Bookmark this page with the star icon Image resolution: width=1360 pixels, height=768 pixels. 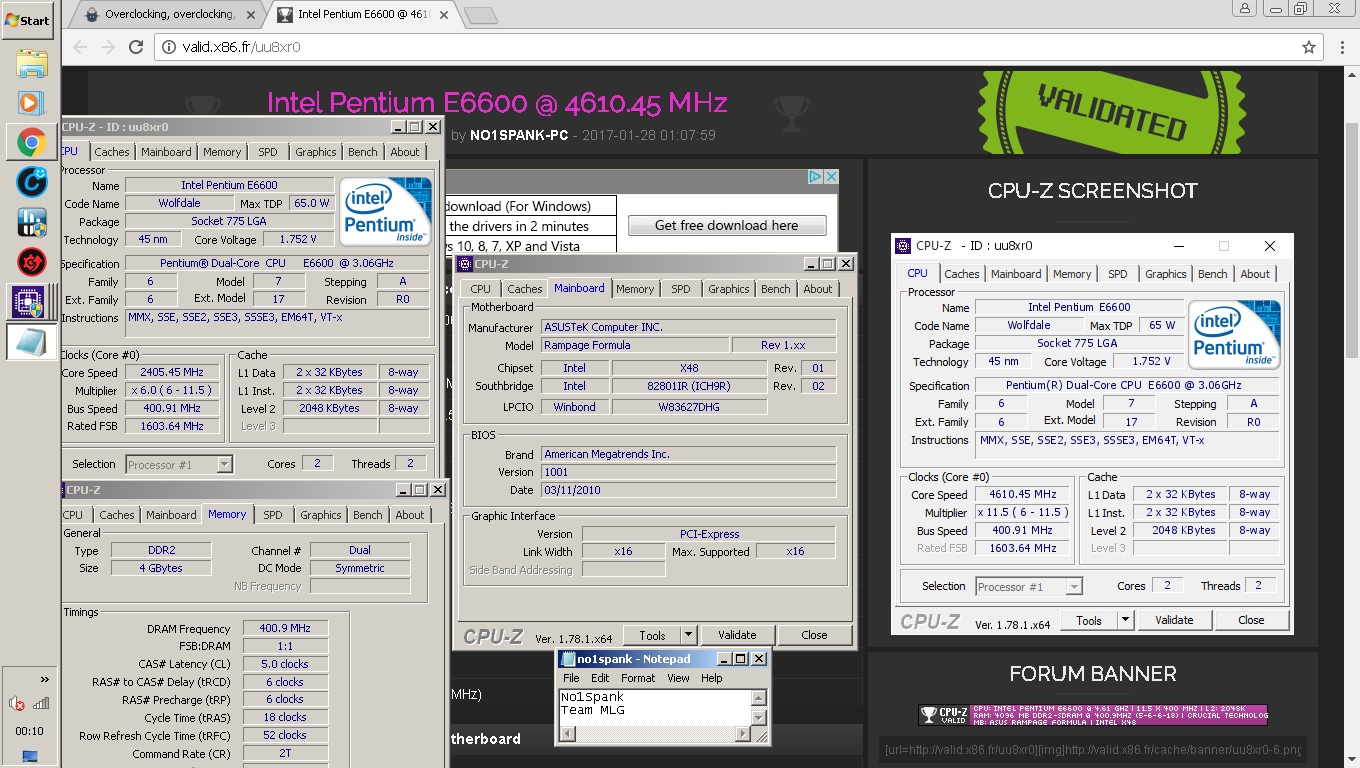1308,47
